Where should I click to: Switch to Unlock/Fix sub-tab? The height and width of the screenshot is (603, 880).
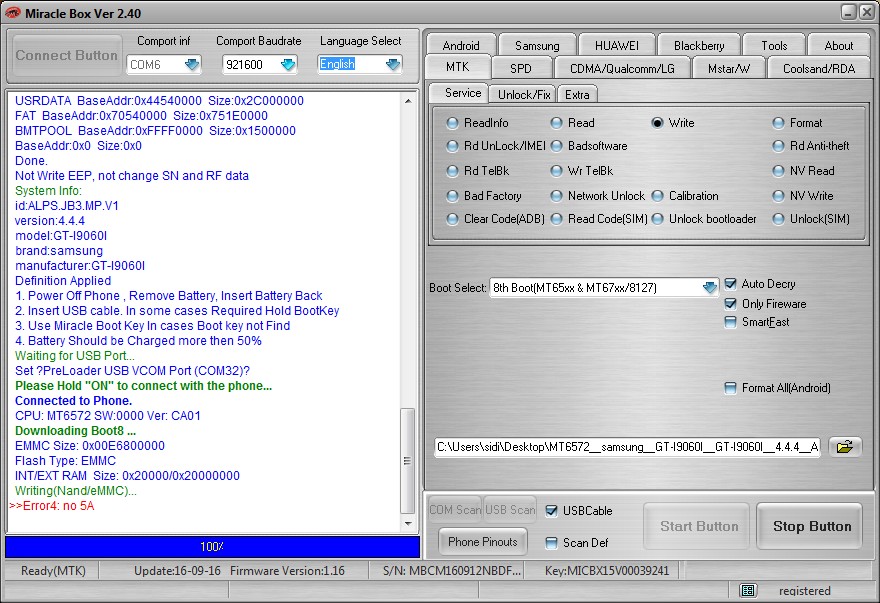click(x=524, y=94)
